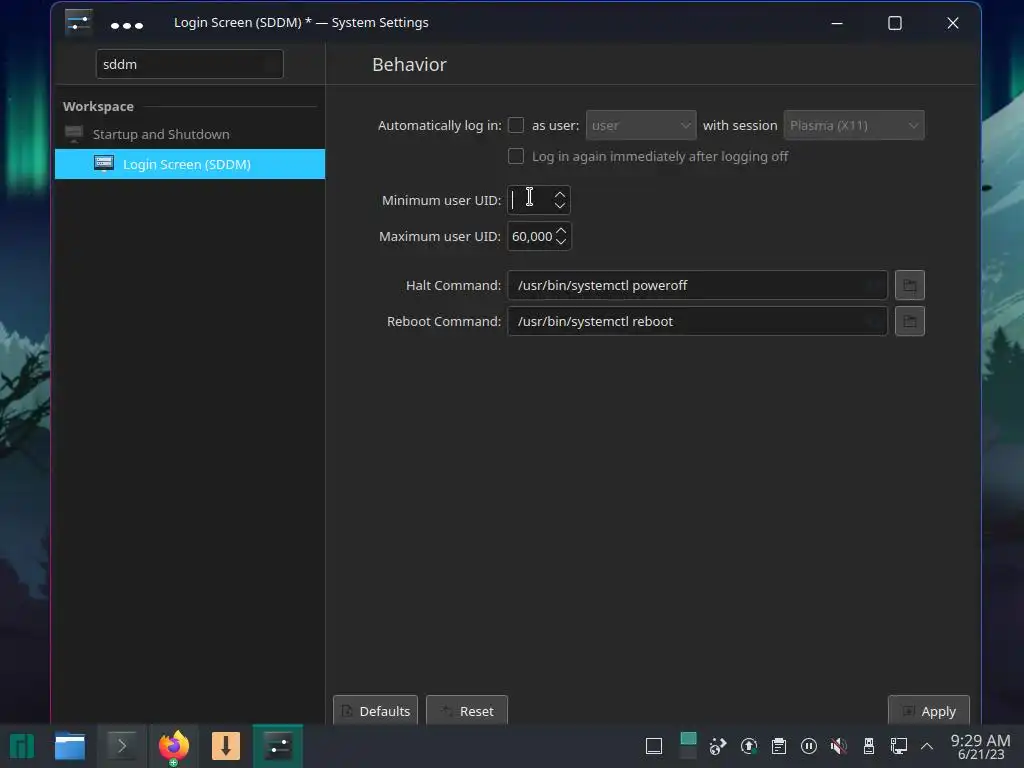Viewport: 1024px width, 768px height.
Task: Open Firefox from the taskbar
Action: [173, 747]
